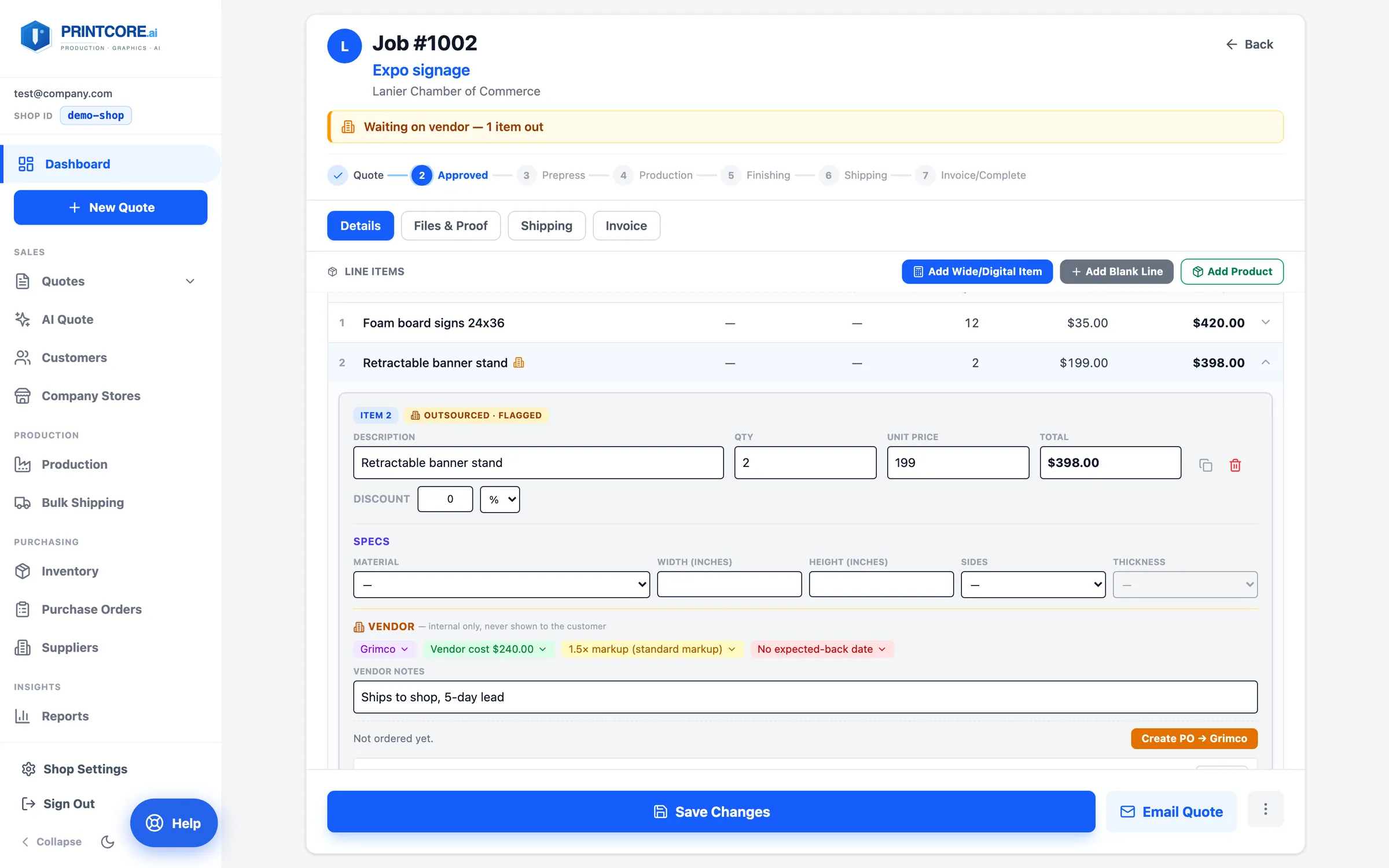Screen dimensions: 1389x868
Task: Click the Vendor Notes text field
Action: tap(805, 697)
